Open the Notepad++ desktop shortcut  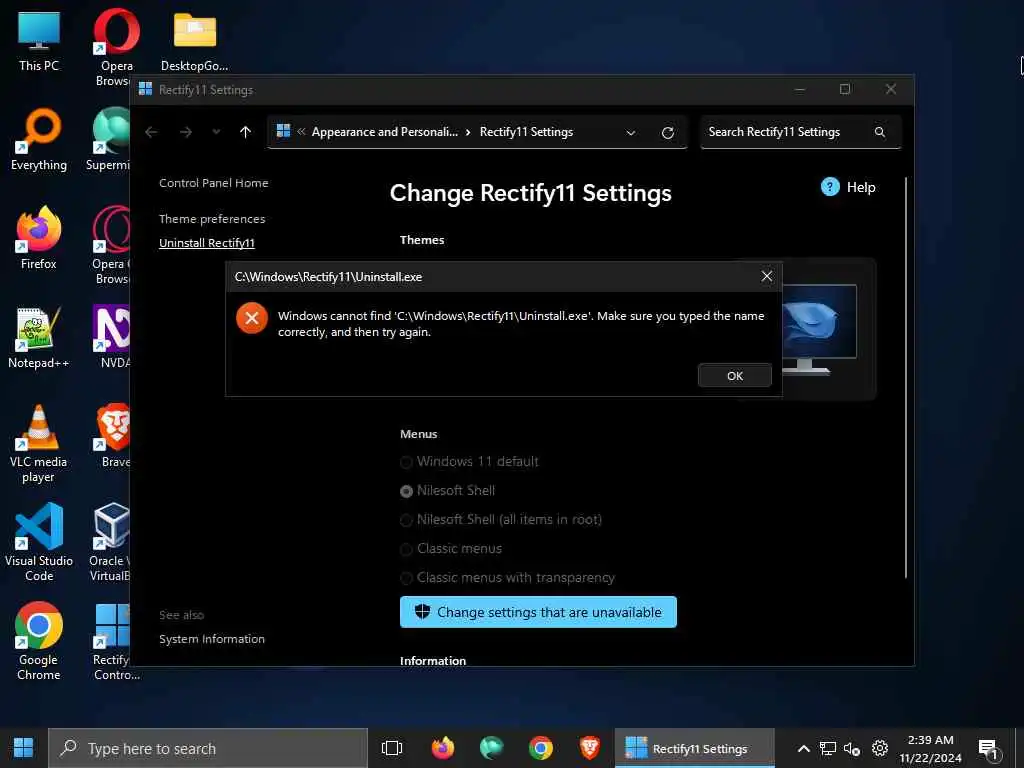coord(39,338)
